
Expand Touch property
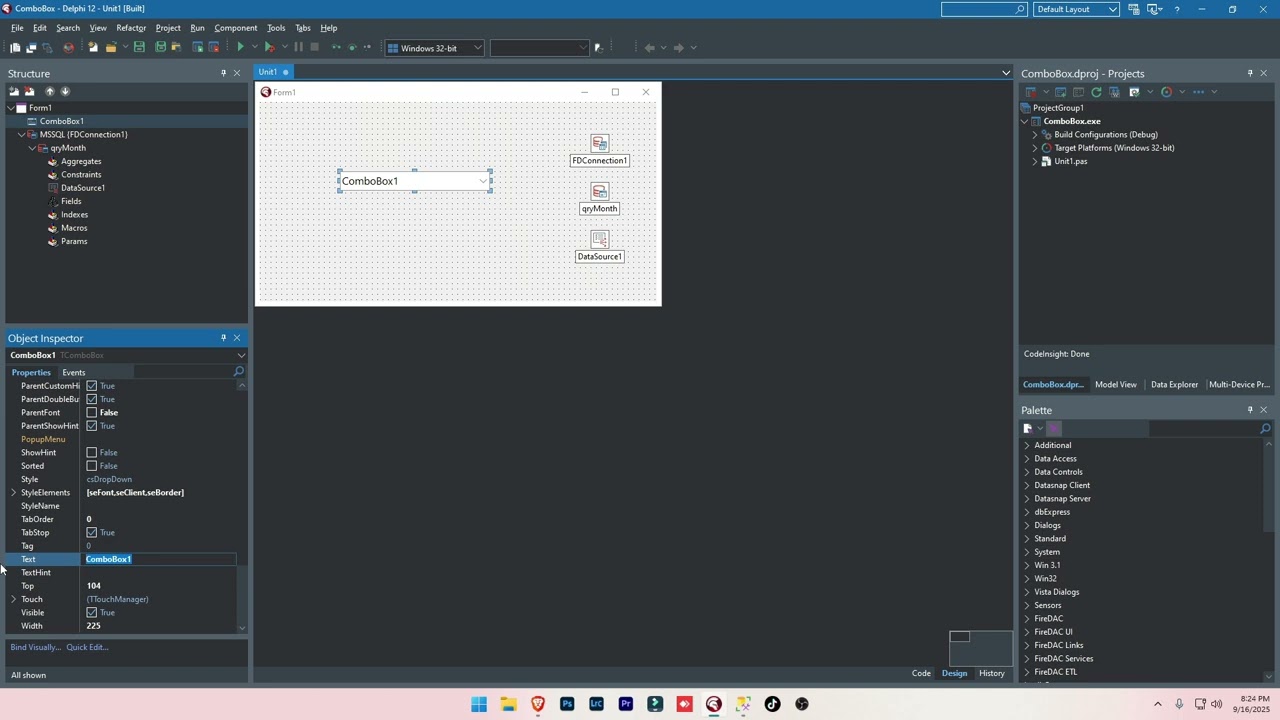coord(14,599)
